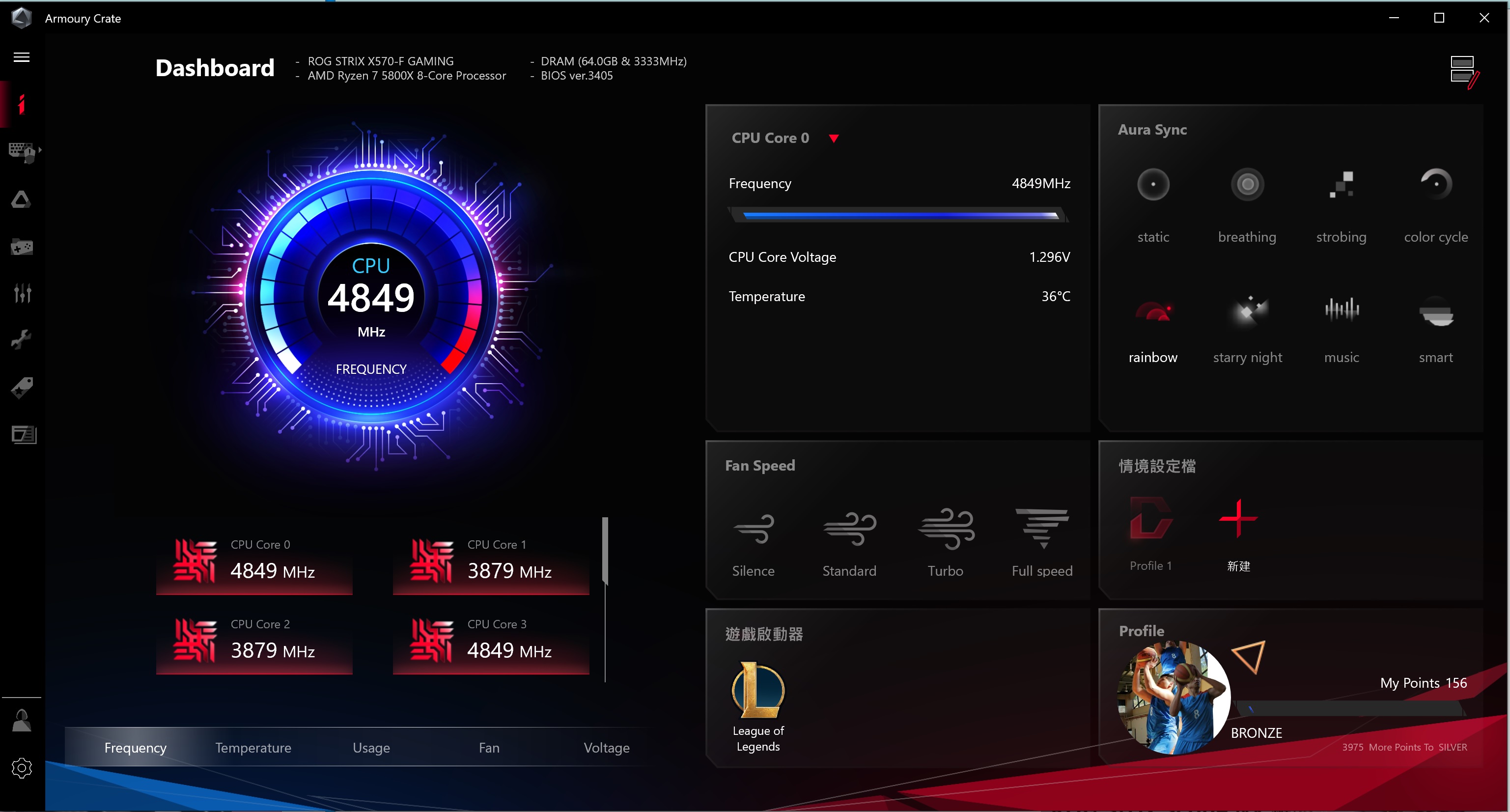Click the Frequency progress bar
The image size is (1510, 812).
pos(898,215)
